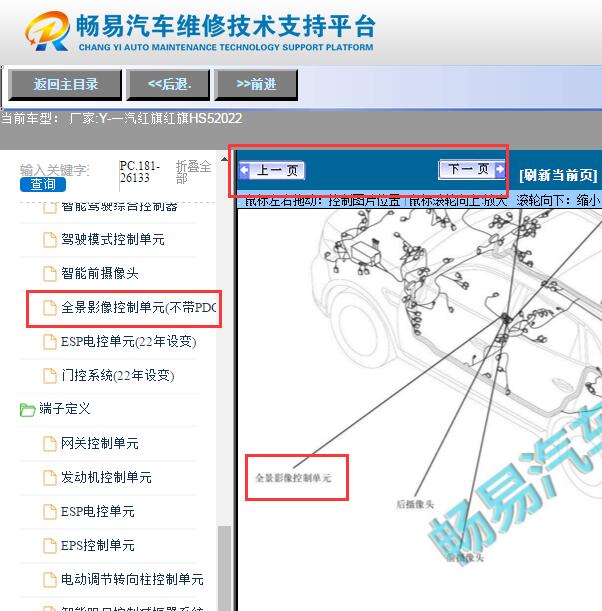Click sidebar scrollbar up arrow
The height and width of the screenshot is (611, 602).
[224, 159]
